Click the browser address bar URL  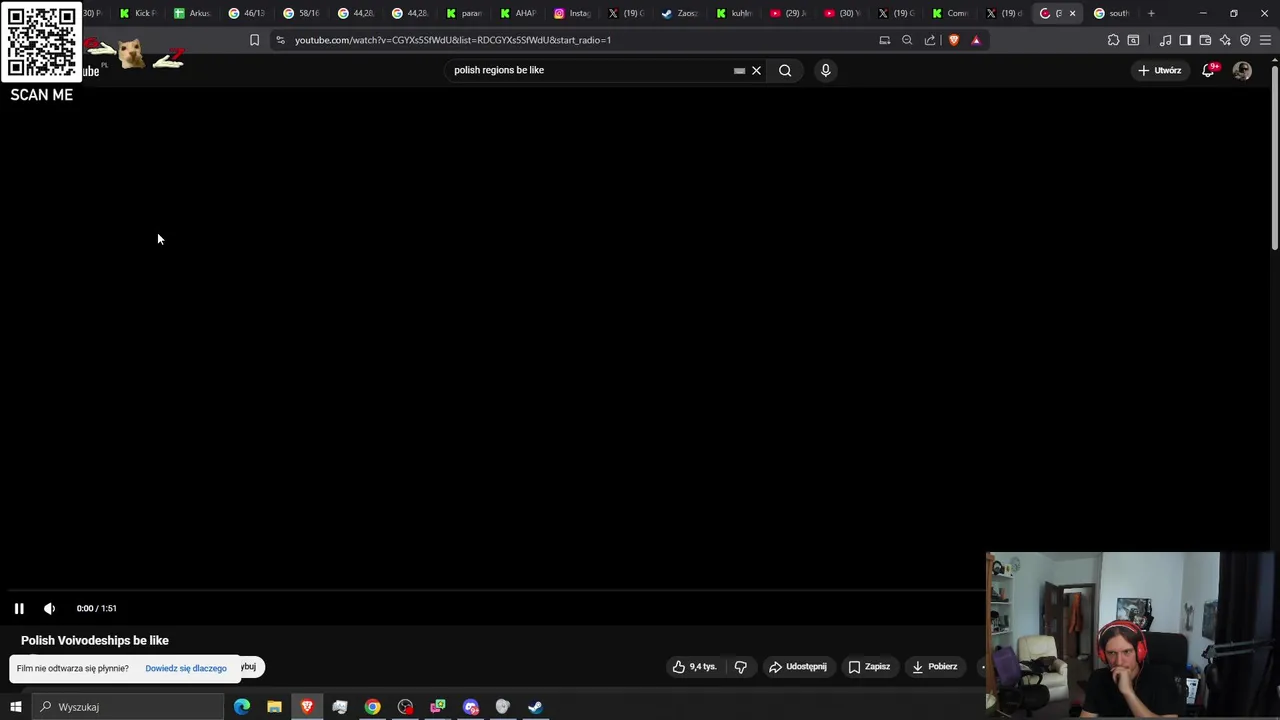pyautogui.click(x=453, y=40)
